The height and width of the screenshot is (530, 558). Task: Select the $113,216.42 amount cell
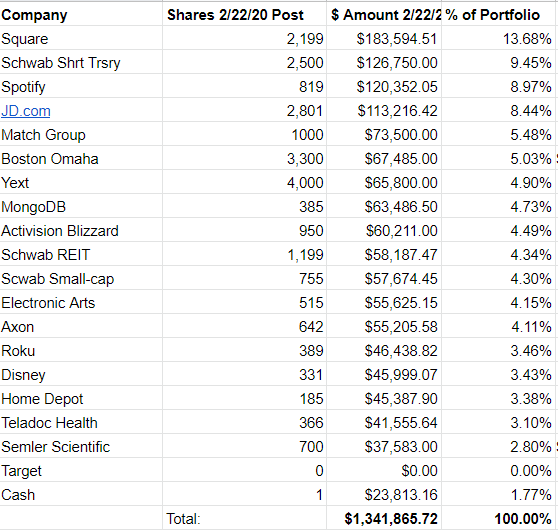pyautogui.click(x=384, y=111)
